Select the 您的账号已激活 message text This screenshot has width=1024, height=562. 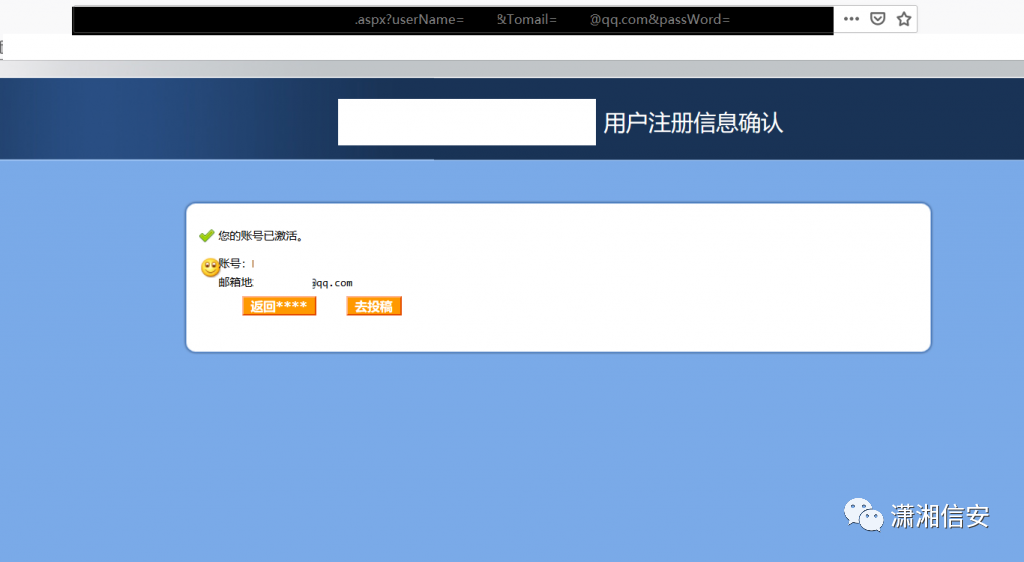tap(261, 236)
